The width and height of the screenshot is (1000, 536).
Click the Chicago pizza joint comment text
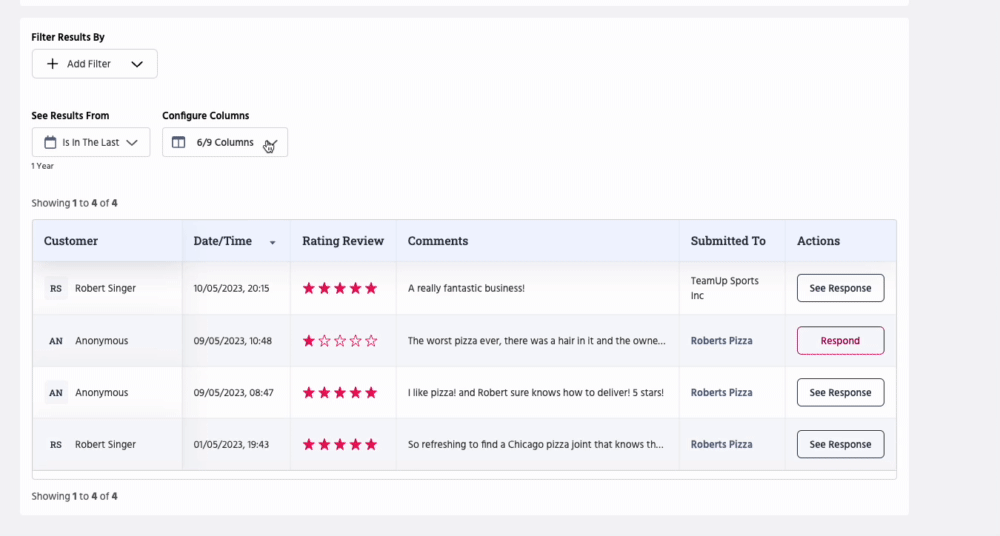click(x=535, y=444)
